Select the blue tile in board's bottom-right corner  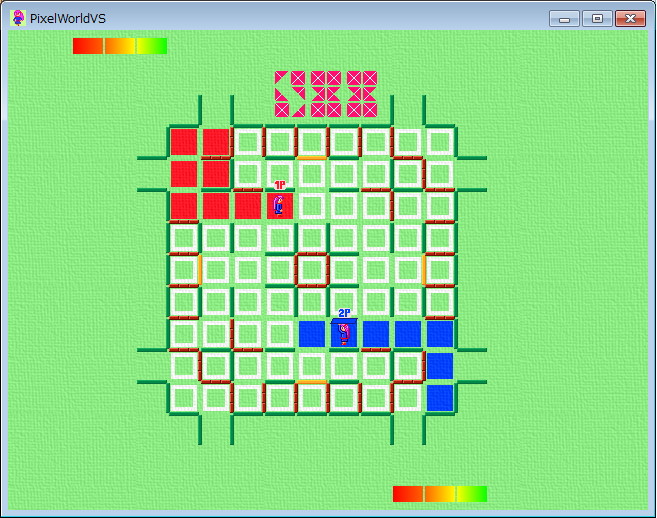(x=440, y=398)
